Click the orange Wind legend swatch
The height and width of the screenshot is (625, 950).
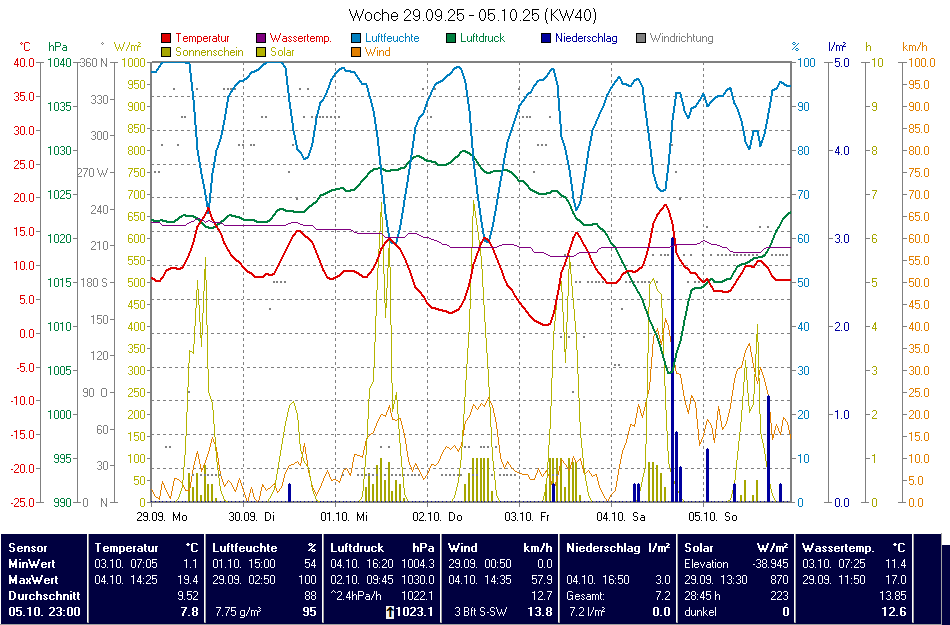point(357,52)
